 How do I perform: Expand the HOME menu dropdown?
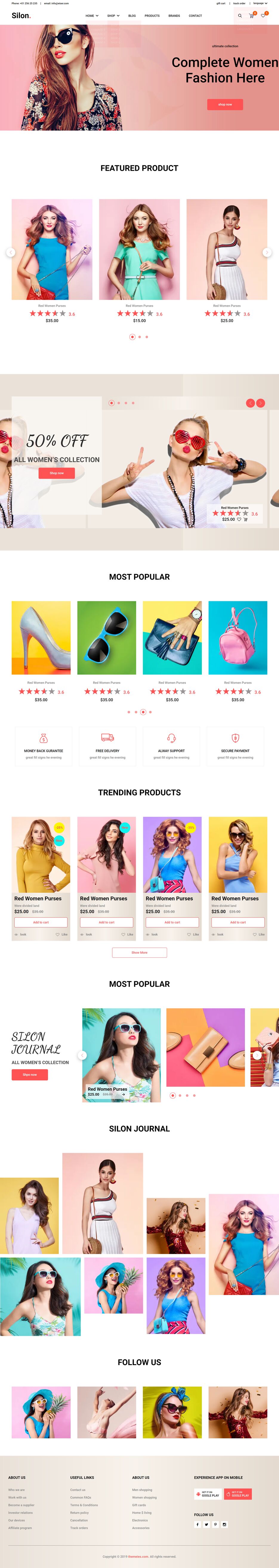92,16
